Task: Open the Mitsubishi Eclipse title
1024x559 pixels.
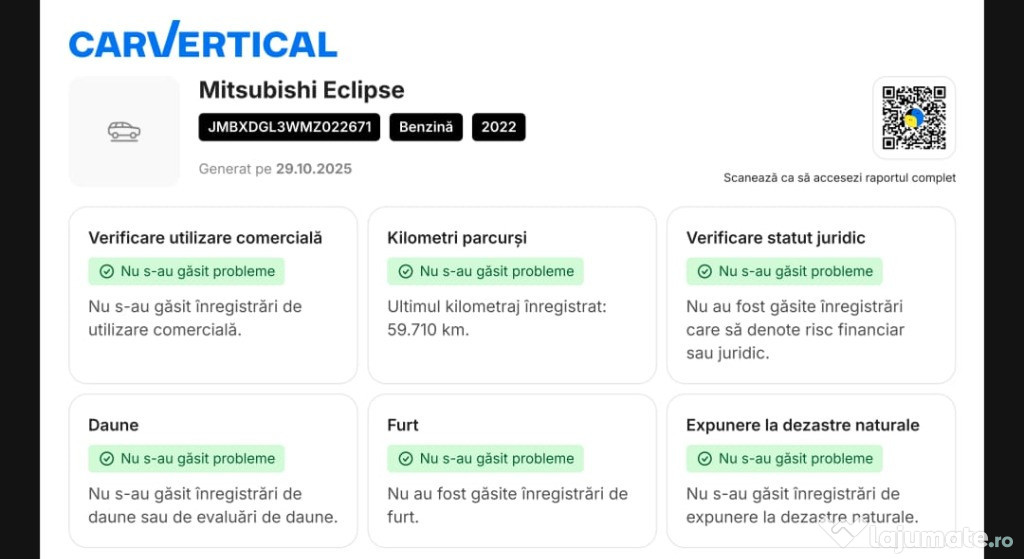Action: point(302,89)
